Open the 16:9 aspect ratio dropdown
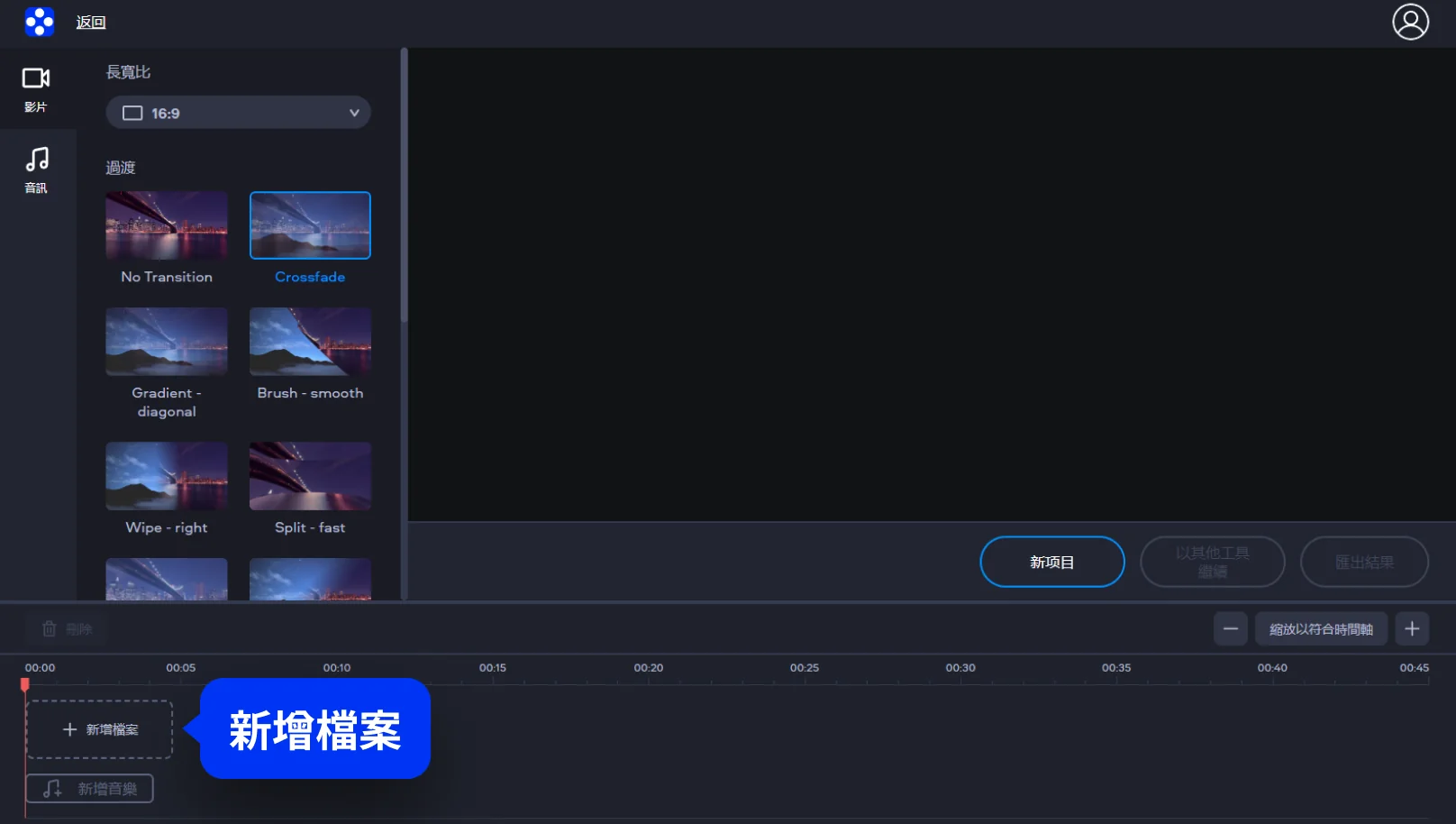 pyautogui.click(x=238, y=113)
